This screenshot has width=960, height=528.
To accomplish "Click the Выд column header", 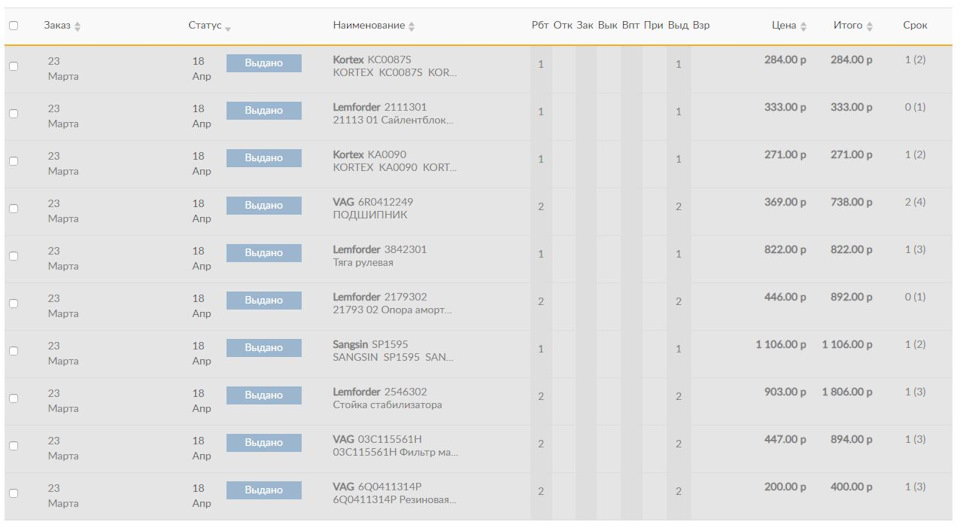I will (x=678, y=25).
